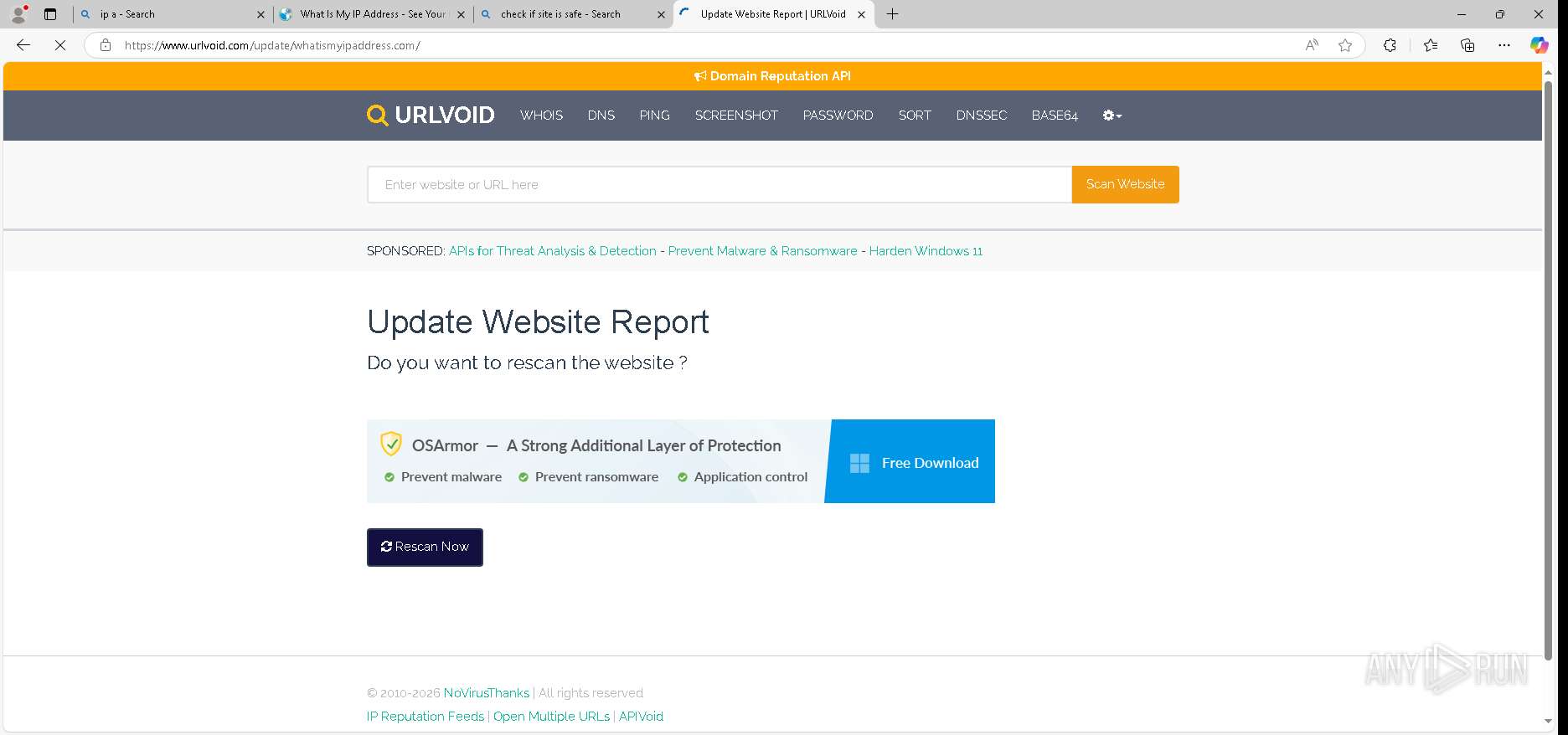Click the Domain Reputation API banner
The image size is (1568, 735).
point(772,76)
